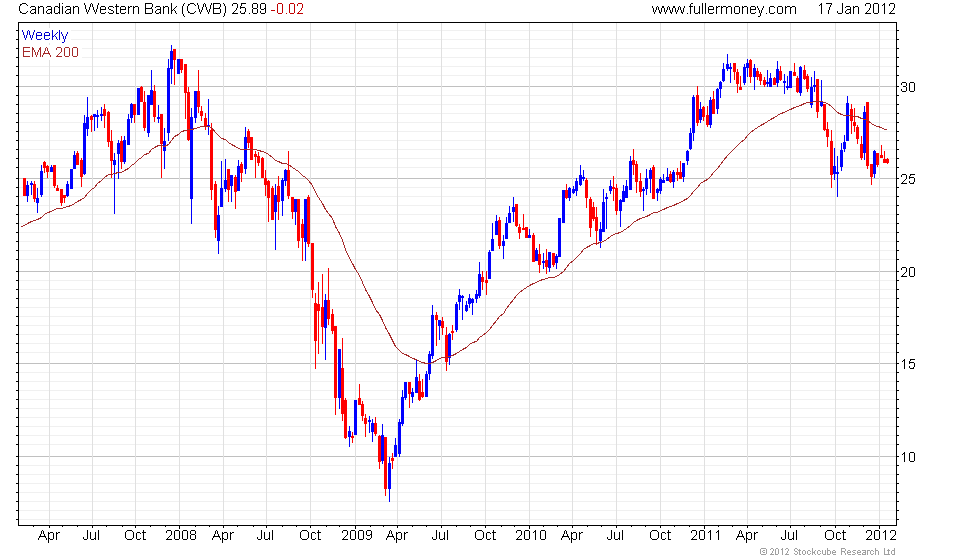Click the current price 25.89 in title
Viewport: 980px width, 560px height.
pyautogui.click(x=249, y=9)
